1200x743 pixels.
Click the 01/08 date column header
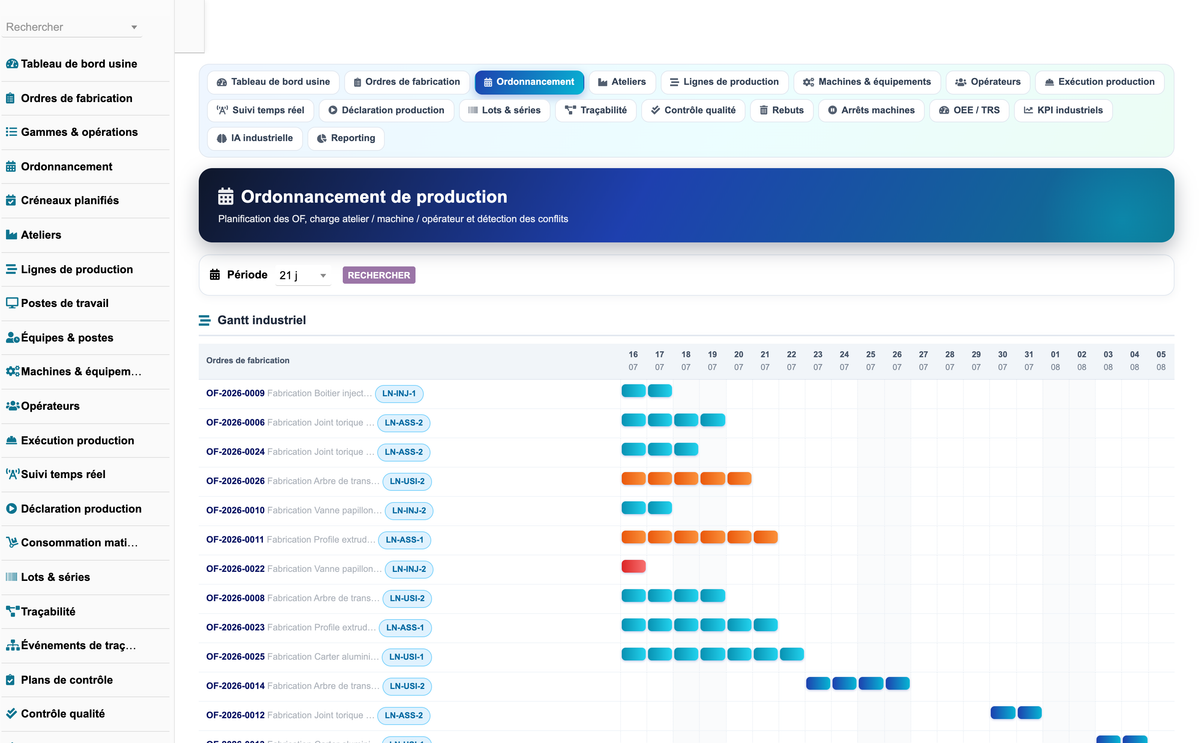tap(1055, 361)
